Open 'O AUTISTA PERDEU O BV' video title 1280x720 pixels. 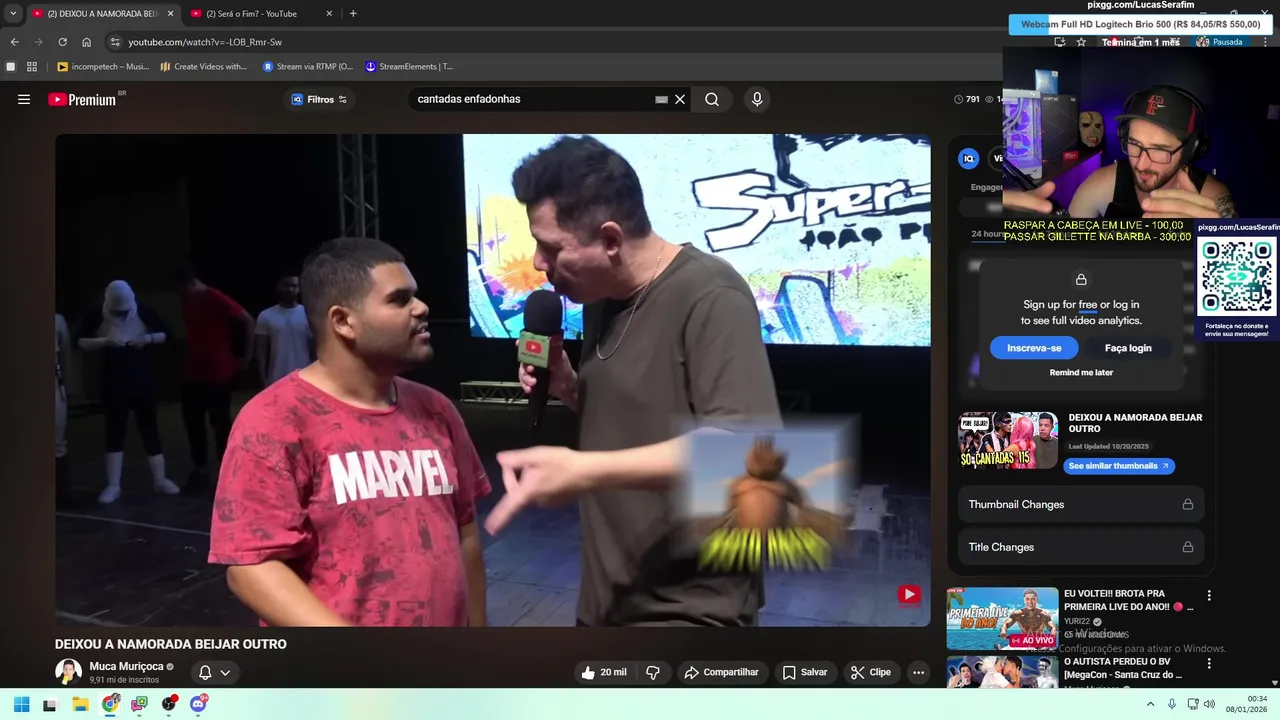1123,668
